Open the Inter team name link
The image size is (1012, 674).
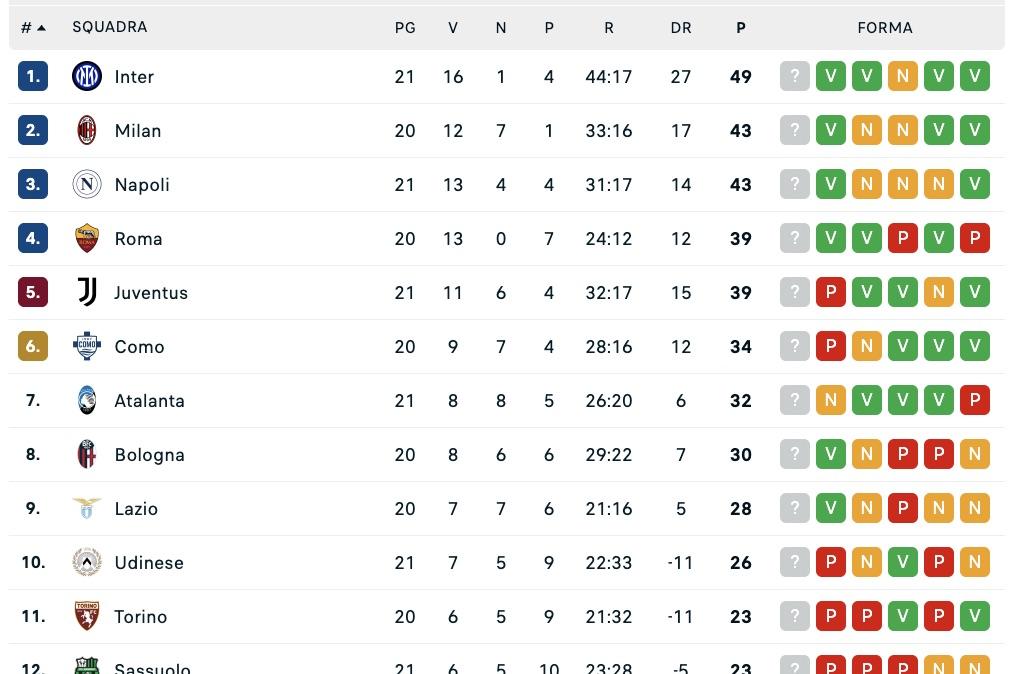[x=134, y=76]
